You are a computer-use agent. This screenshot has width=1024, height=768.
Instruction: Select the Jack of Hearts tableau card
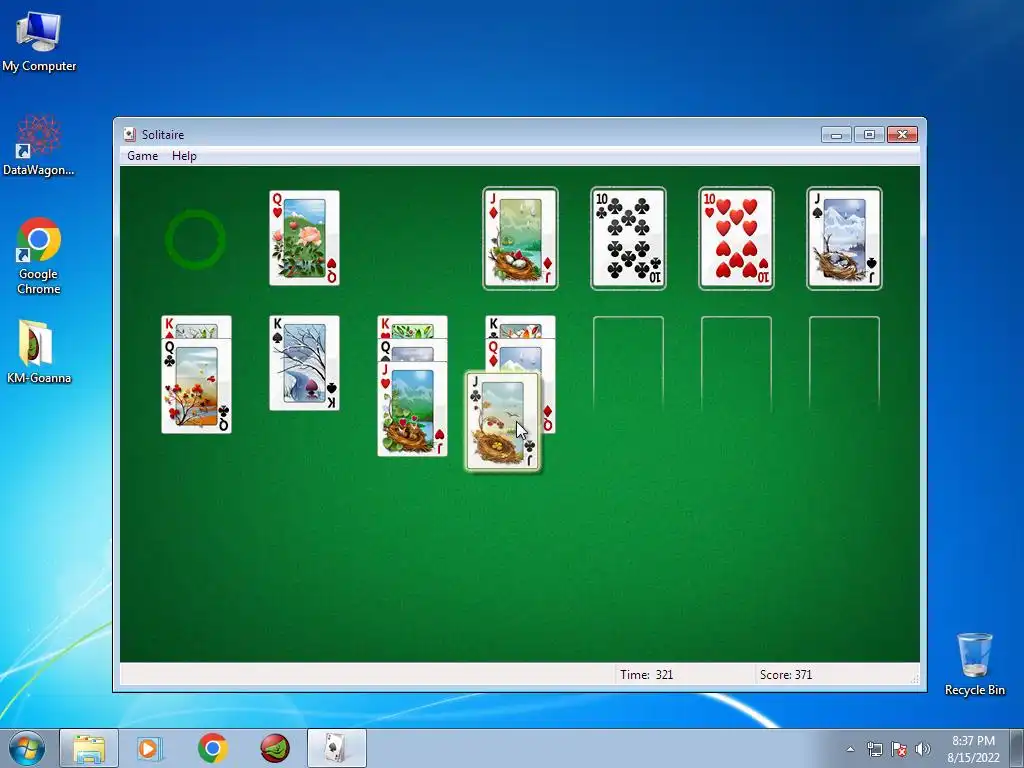[x=412, y=408]
